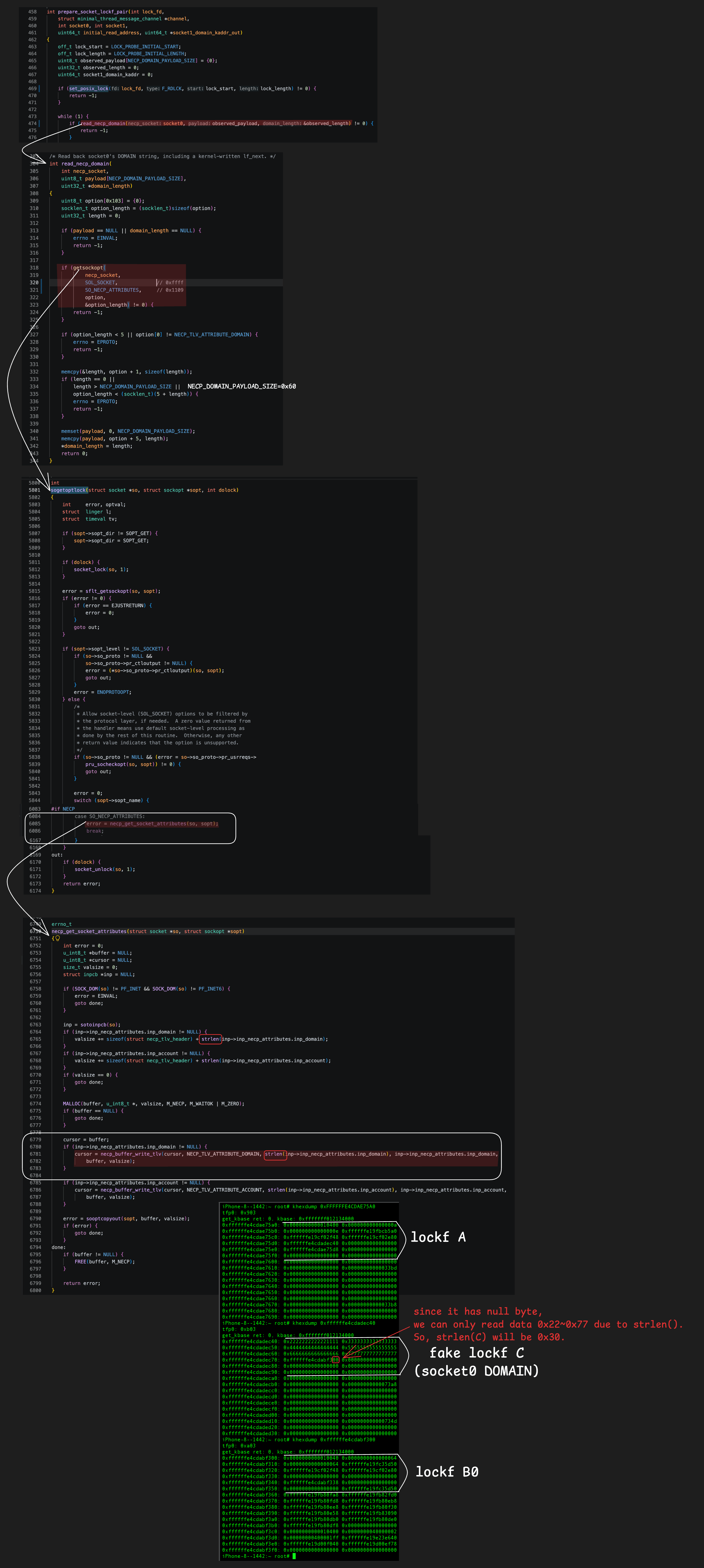Click the pru_socheckopt call on line 5839

click(106, 765)
